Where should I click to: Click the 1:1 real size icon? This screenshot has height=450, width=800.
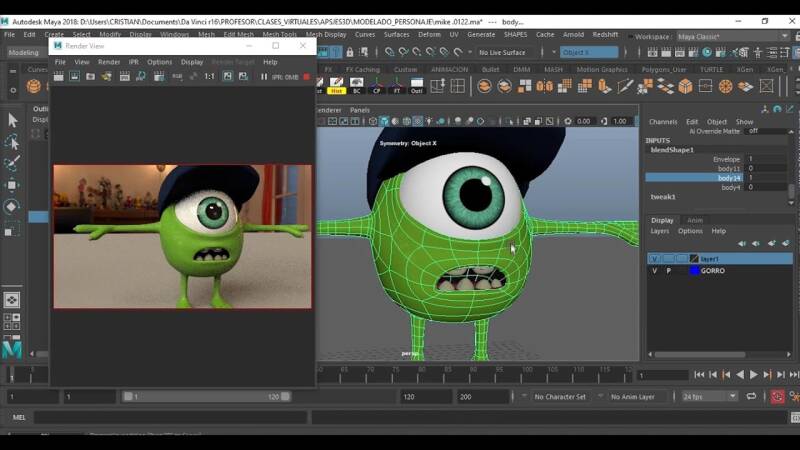point(209,76)
